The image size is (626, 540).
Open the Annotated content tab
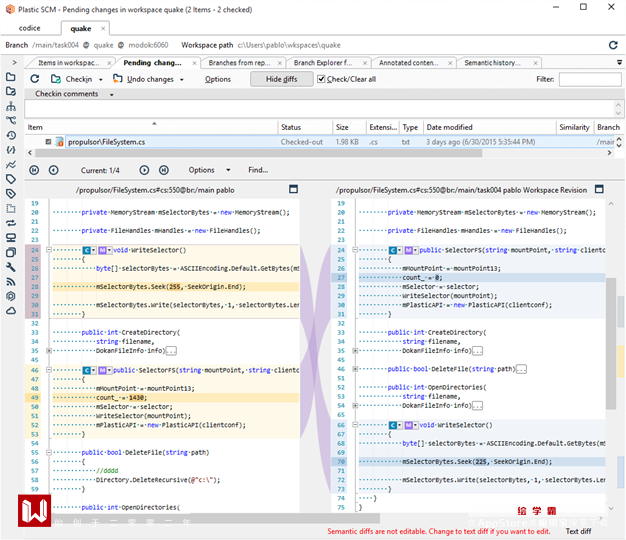(x=408, y=63)
